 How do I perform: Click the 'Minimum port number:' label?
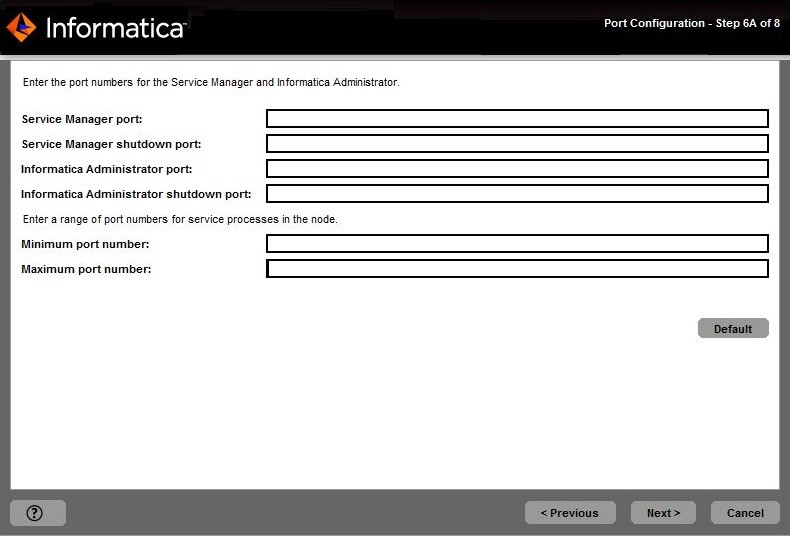(85, 244)
